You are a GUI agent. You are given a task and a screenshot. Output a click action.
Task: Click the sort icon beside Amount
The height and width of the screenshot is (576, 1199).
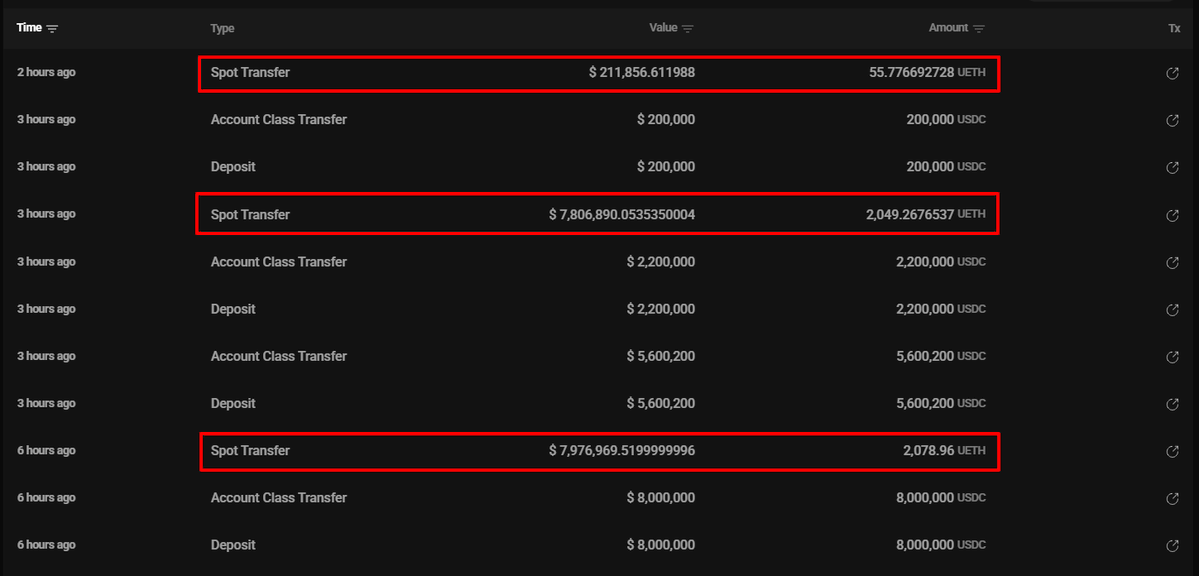[979, 29]
